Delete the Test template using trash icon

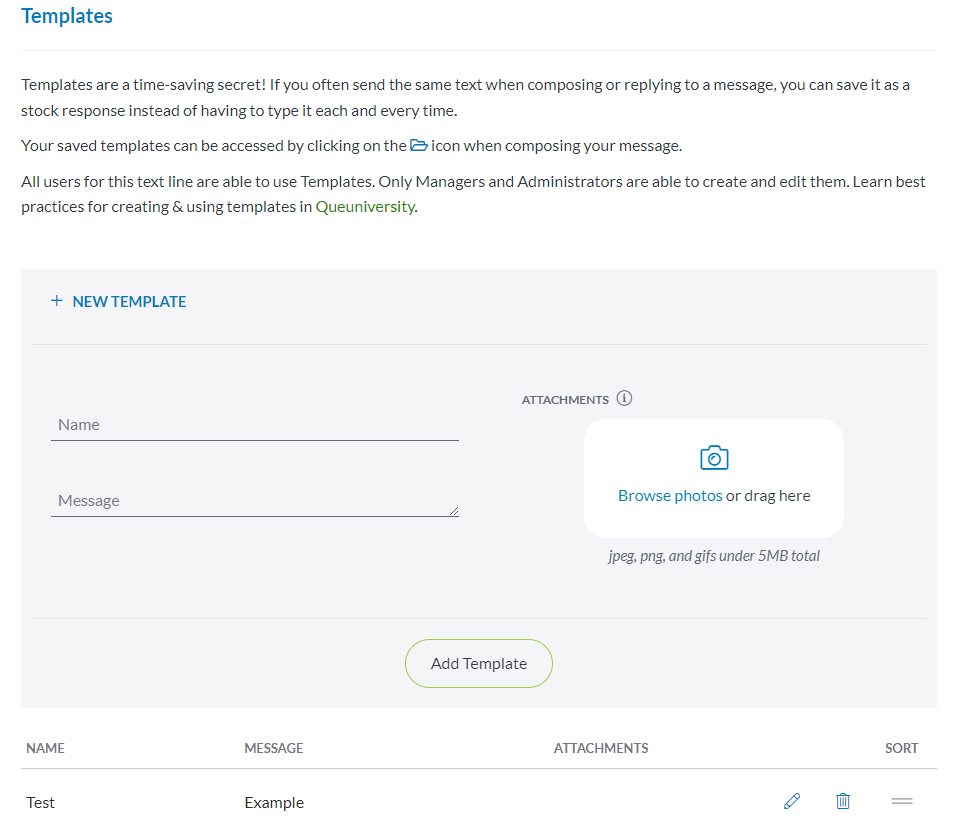[843, 801]
